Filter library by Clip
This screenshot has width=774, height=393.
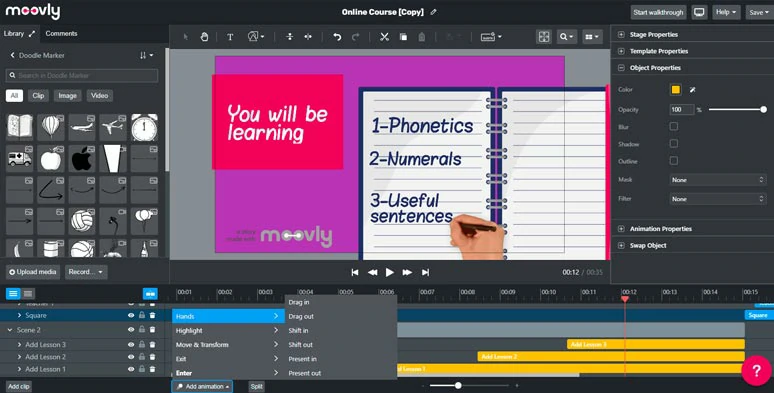click(x=39, y=96)
